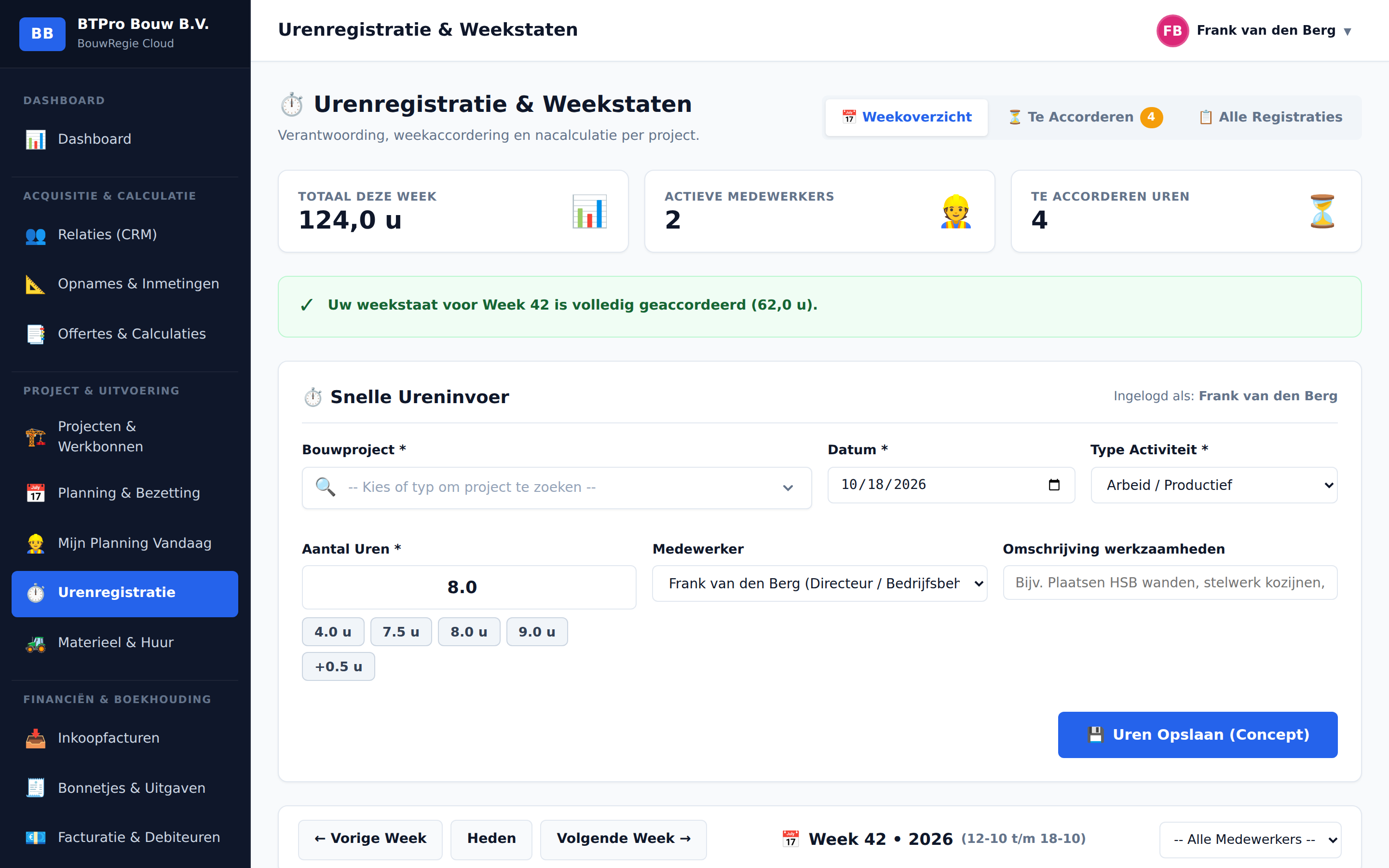Click the Frank van den Berg name in header
This screenshot has height=868, width=1389.
[x=1266, y=30]
